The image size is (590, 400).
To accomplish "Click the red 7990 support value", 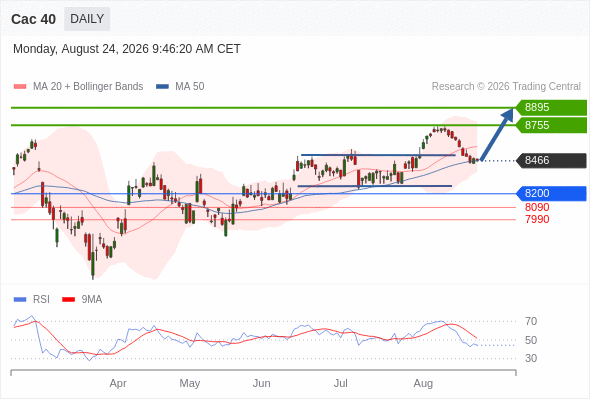I will pos(537,219).
